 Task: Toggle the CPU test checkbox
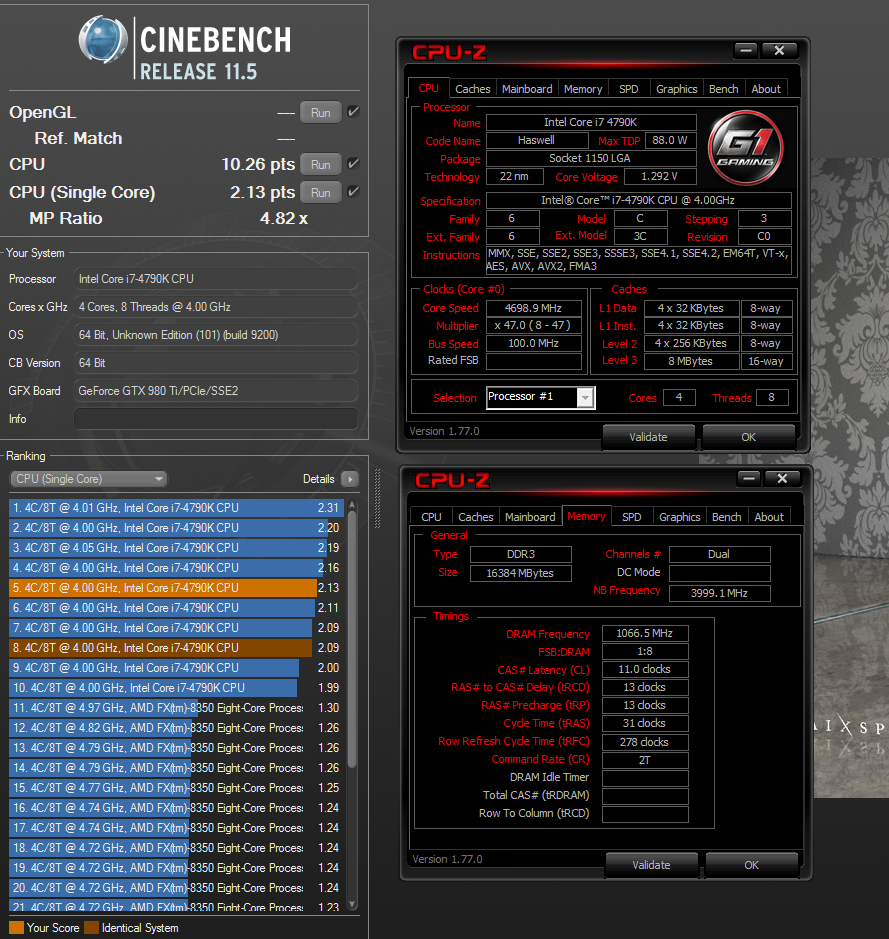pyautogui.click(x=353, y=163)
